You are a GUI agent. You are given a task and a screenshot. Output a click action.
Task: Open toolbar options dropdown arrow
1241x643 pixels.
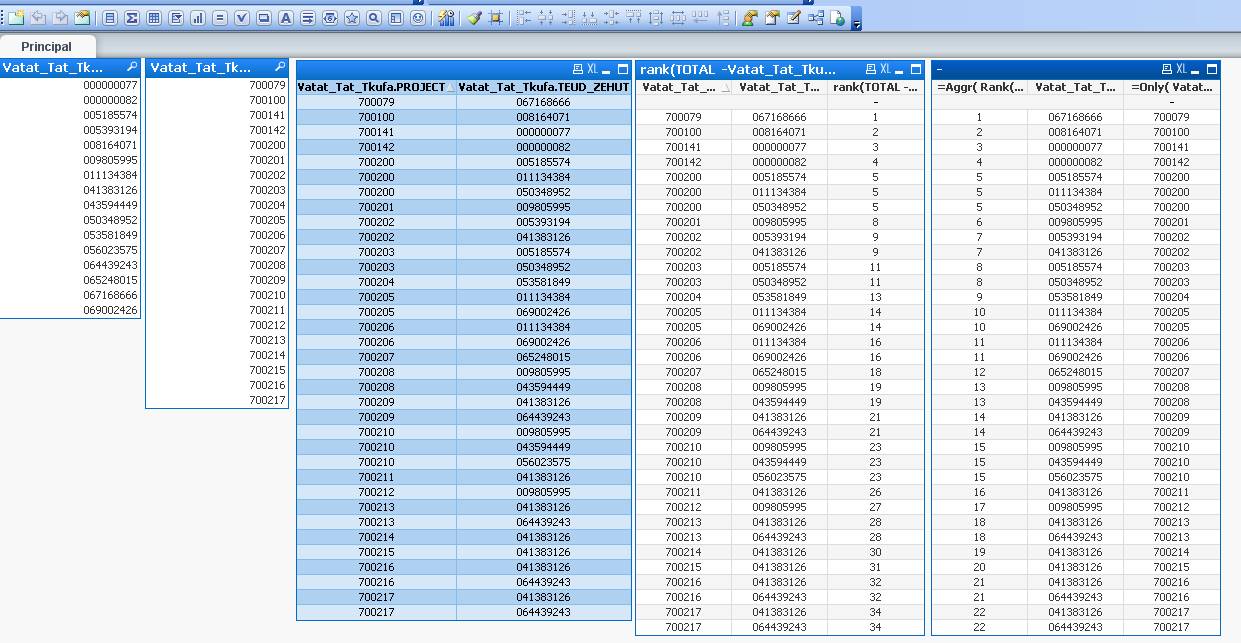[857, 24]
